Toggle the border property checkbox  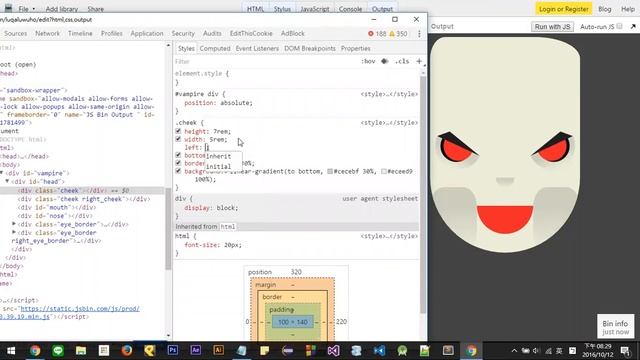click(x=178, y=163)
